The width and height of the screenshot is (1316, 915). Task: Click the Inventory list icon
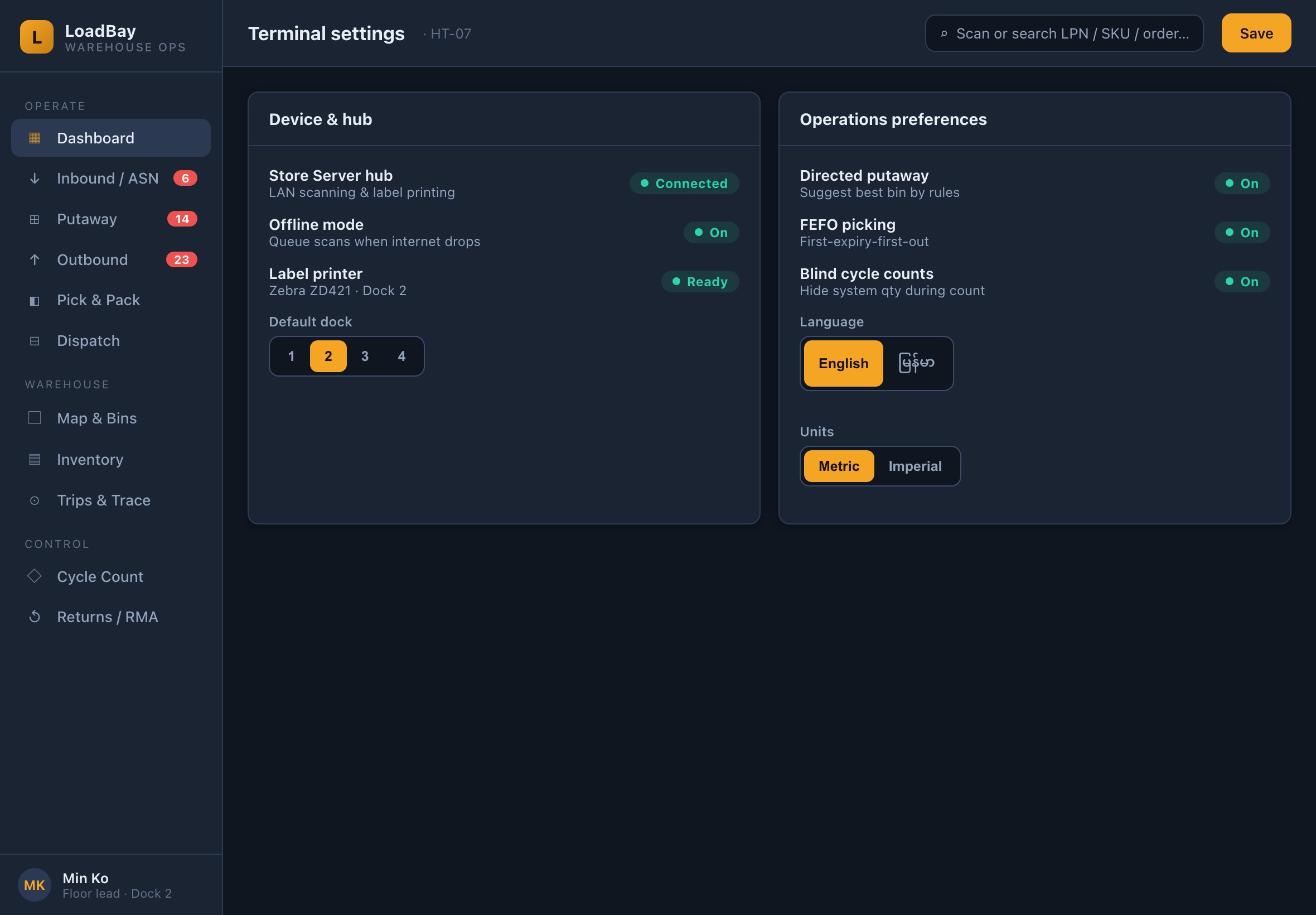click(35, 459)
